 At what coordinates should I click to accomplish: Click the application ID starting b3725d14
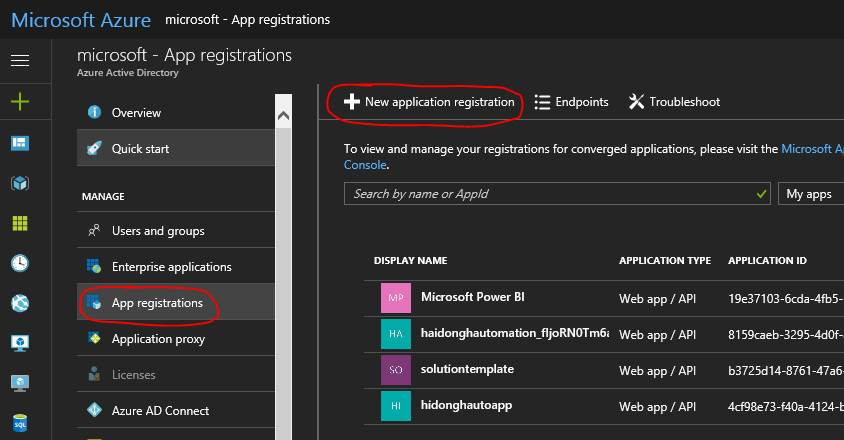point(785,371)
